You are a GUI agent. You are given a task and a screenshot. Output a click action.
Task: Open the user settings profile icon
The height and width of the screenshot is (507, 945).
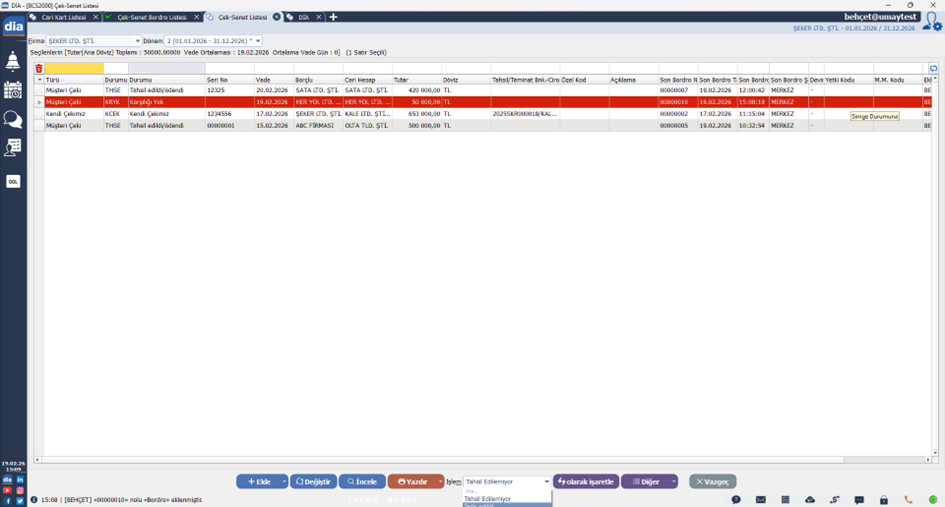pos(932,22)
